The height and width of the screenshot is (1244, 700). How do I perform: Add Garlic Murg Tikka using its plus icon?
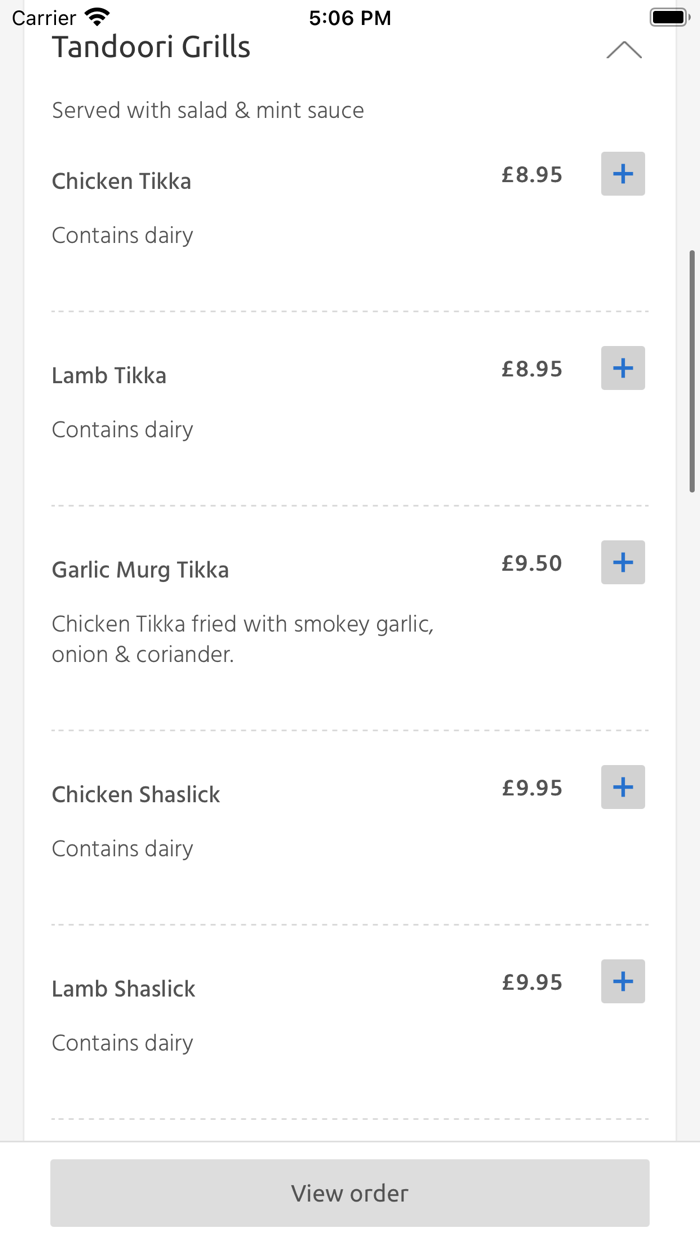[622, 562]
